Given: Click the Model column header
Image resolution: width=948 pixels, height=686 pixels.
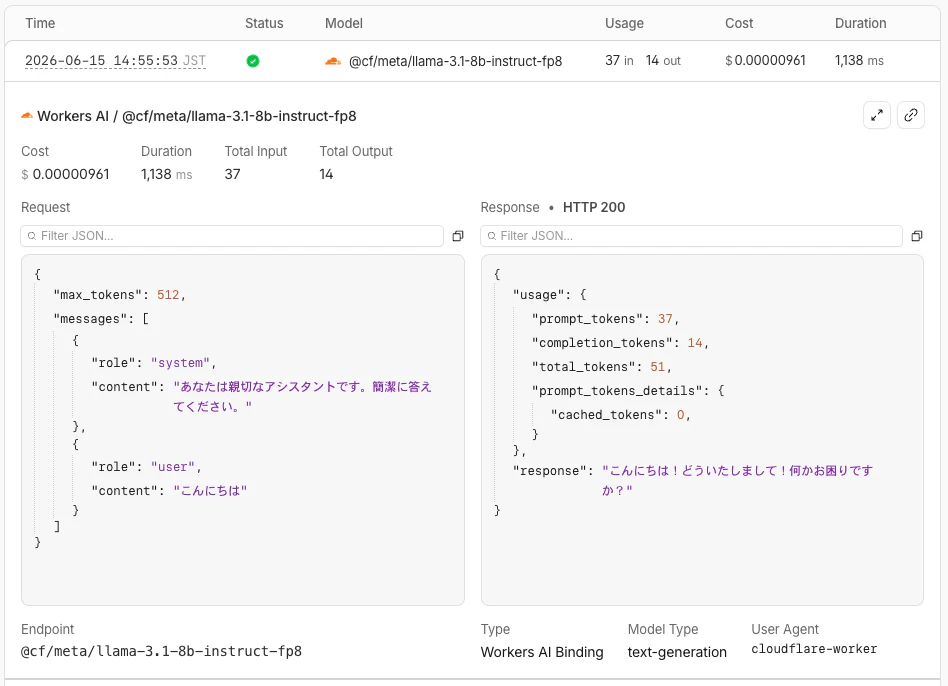Looking at the screenshot, I should click(344, 23).
